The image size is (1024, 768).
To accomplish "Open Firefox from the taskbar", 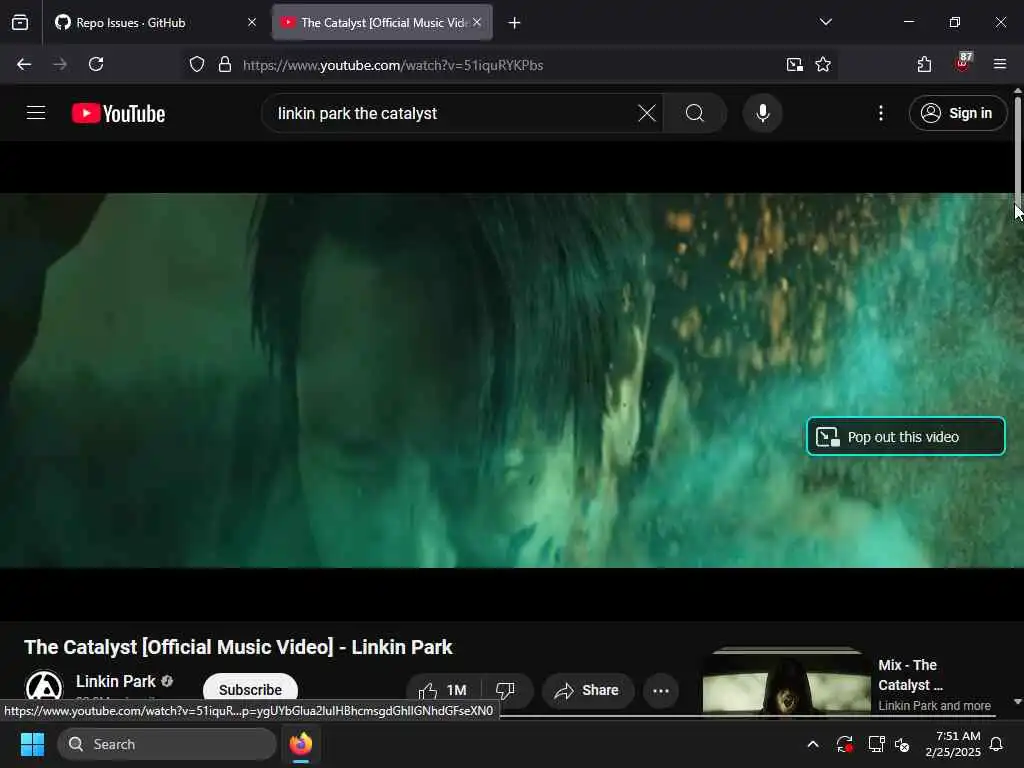I will click(301, 744).
